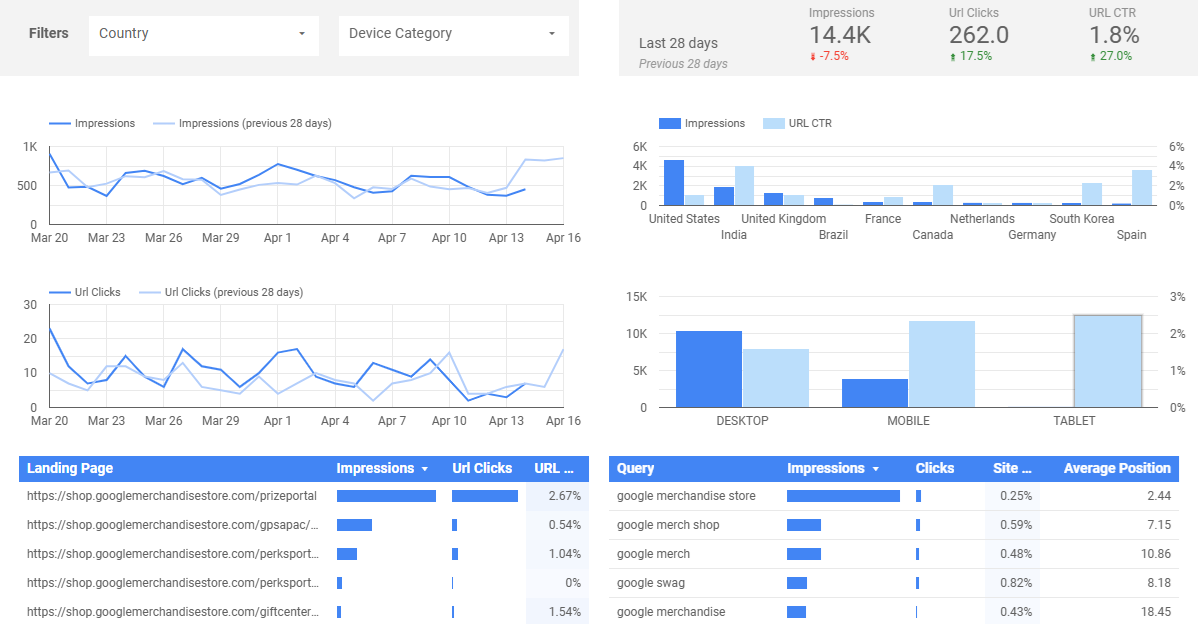Open the giftcenter landing page link
Image resolution: width=1198 pixels, height=624 pixels.
click(x=170, y=611)
